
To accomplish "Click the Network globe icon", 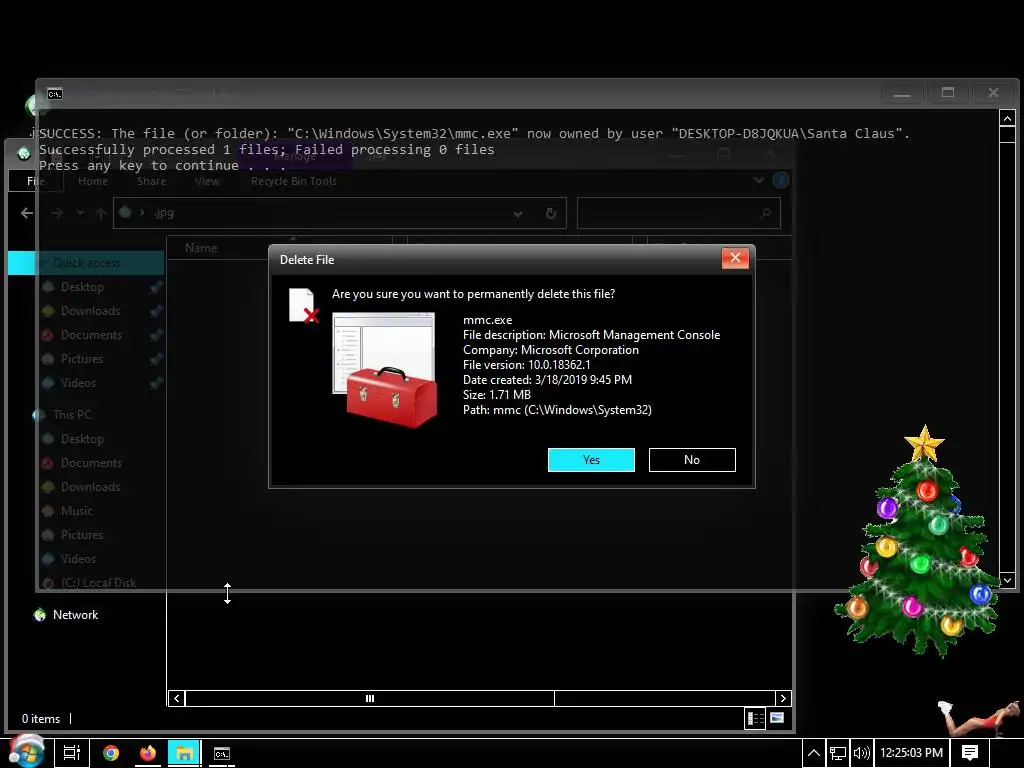I will pyautogui.click(x=40, y=615).
